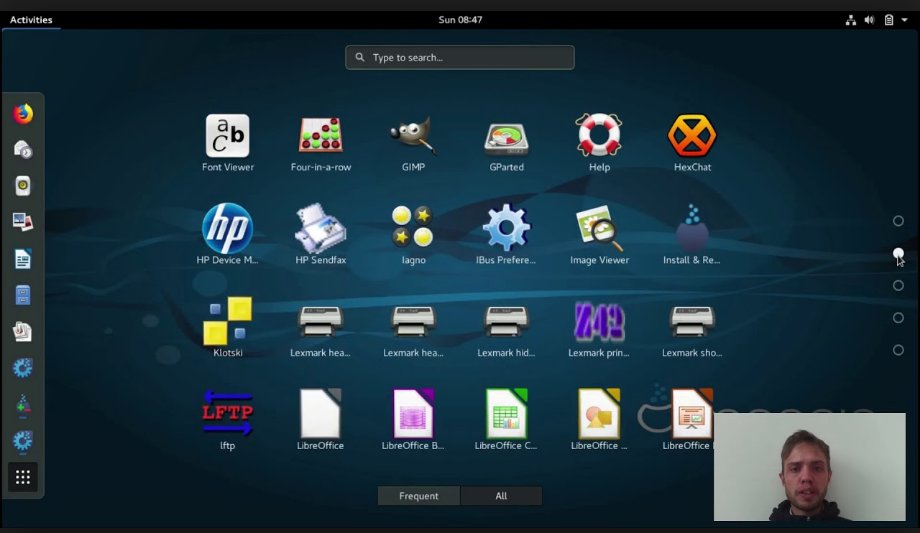Launch HP Sendfax
The image size is (920, 533).
pyautogui.click(x=320, y=228)
